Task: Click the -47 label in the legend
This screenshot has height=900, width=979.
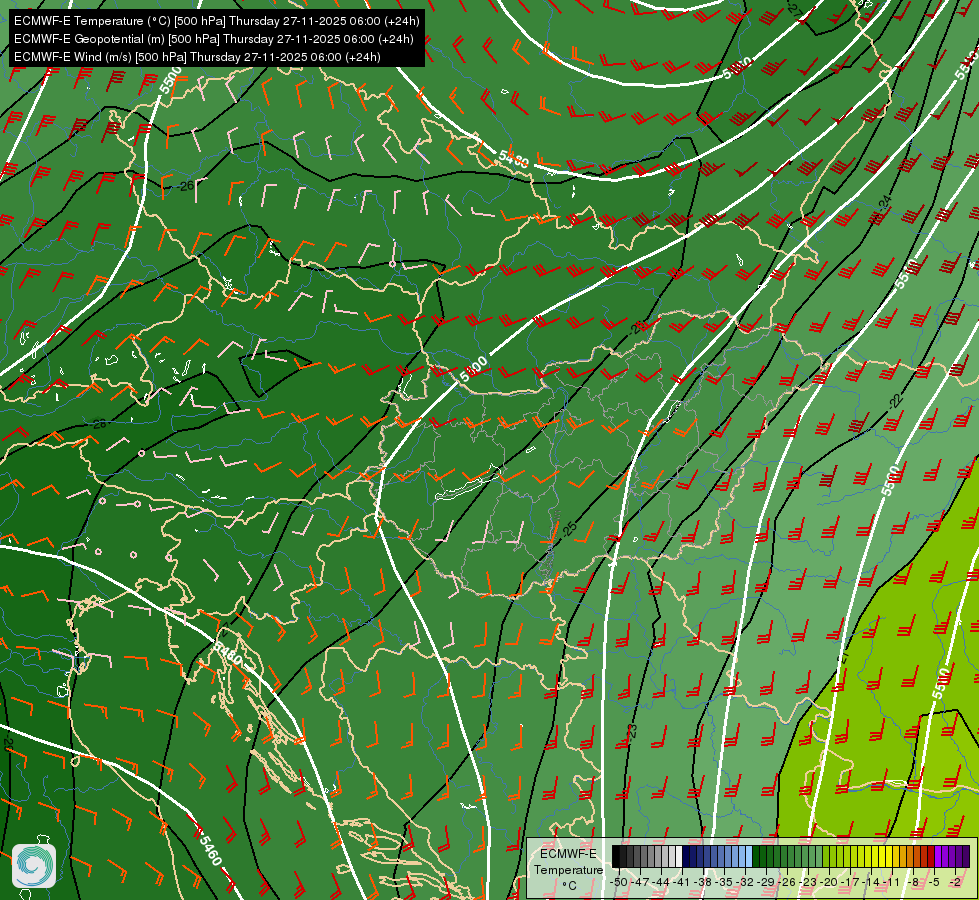Action: [x=641, y=883]
